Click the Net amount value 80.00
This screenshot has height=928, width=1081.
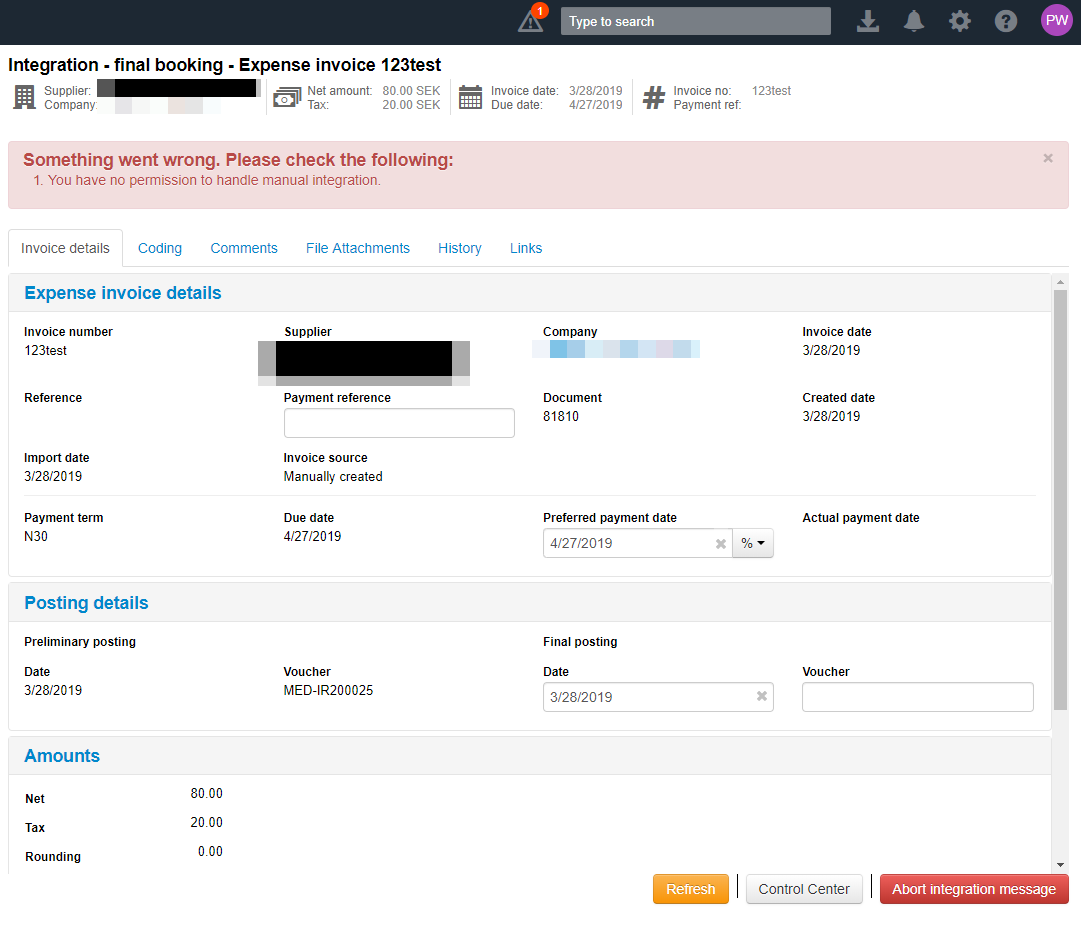pyautogui.click(x=207, y=794)
